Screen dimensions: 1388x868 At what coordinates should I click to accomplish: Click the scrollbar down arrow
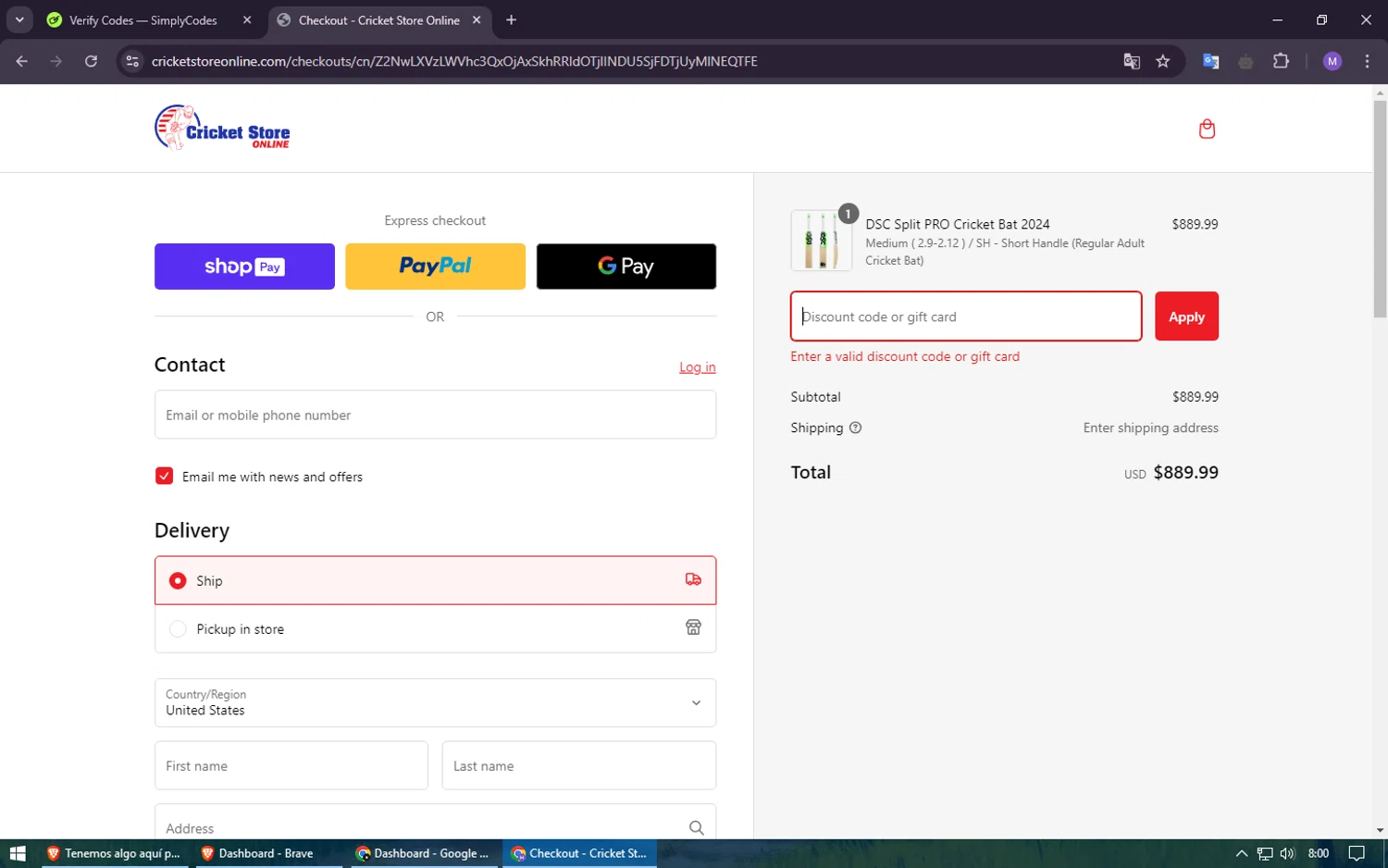[1380, 831]
